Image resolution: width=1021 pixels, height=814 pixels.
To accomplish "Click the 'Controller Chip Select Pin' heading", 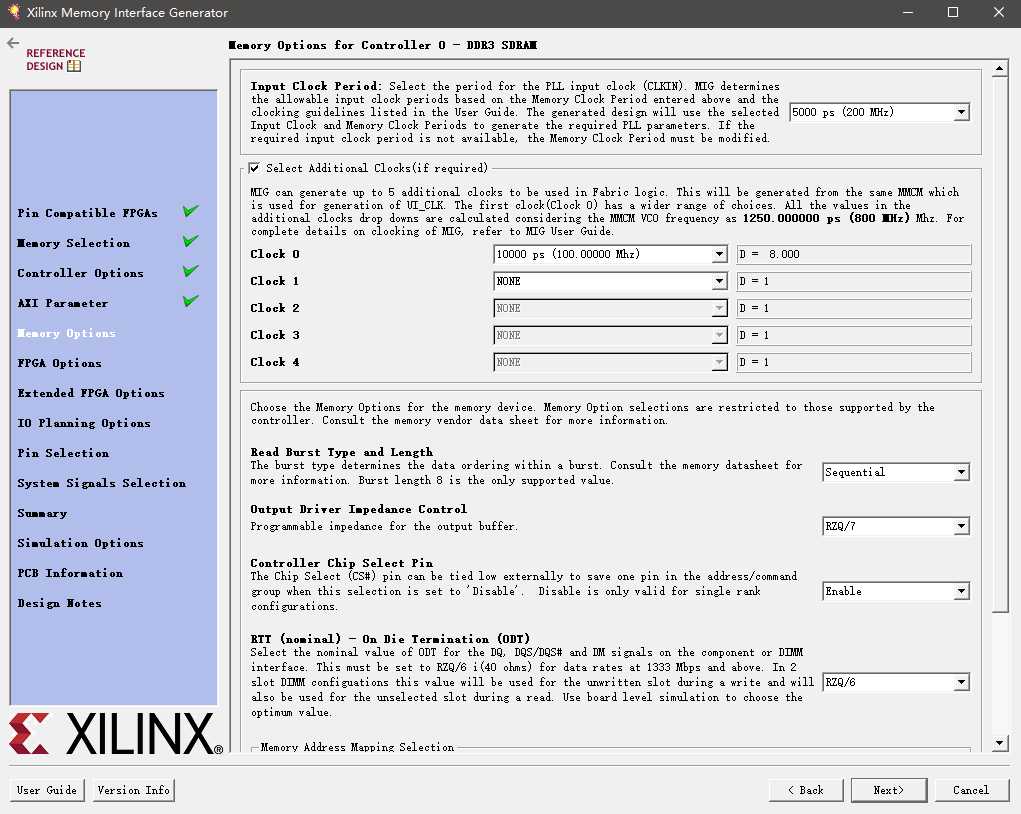I will pyautogui.click(x=341, y=563).
